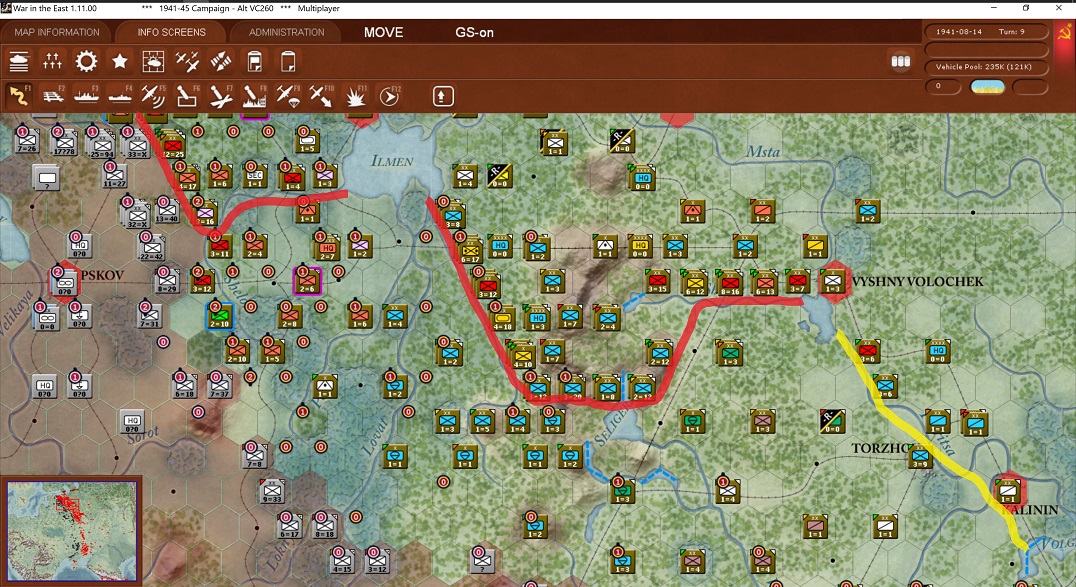1076x587 pixels.
Task: Select the 9=33 German unit in the south
Action: coord(272,490)
